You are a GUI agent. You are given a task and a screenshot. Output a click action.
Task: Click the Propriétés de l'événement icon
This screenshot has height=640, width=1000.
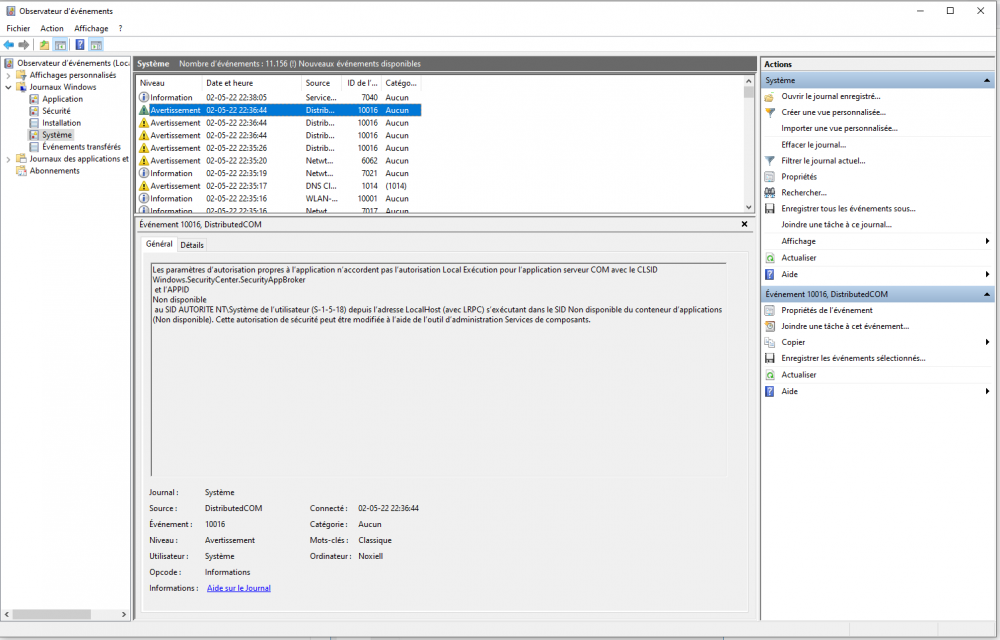(769, 310)
